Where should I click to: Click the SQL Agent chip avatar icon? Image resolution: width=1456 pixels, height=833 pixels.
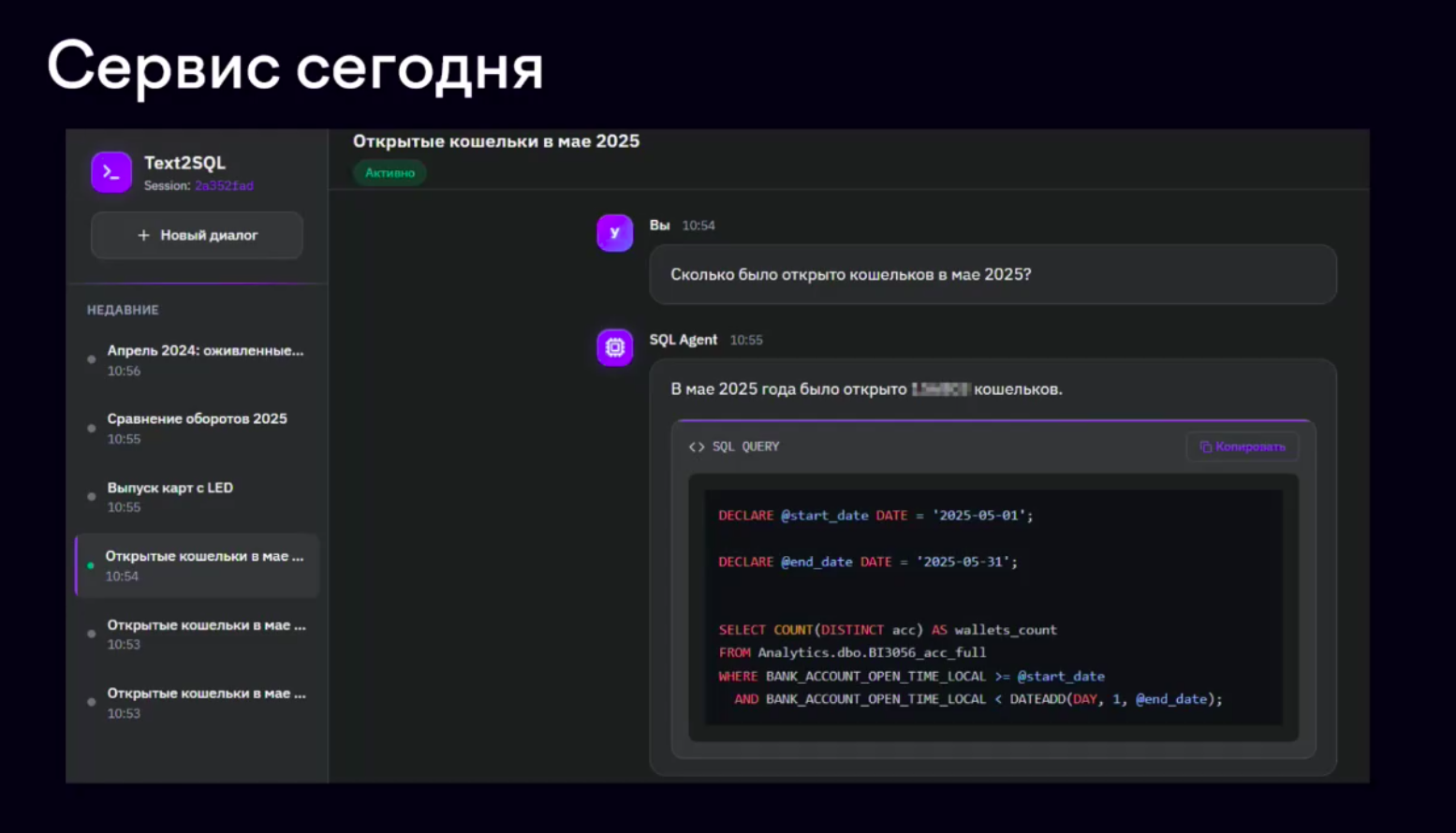click(x=614, y=347)
